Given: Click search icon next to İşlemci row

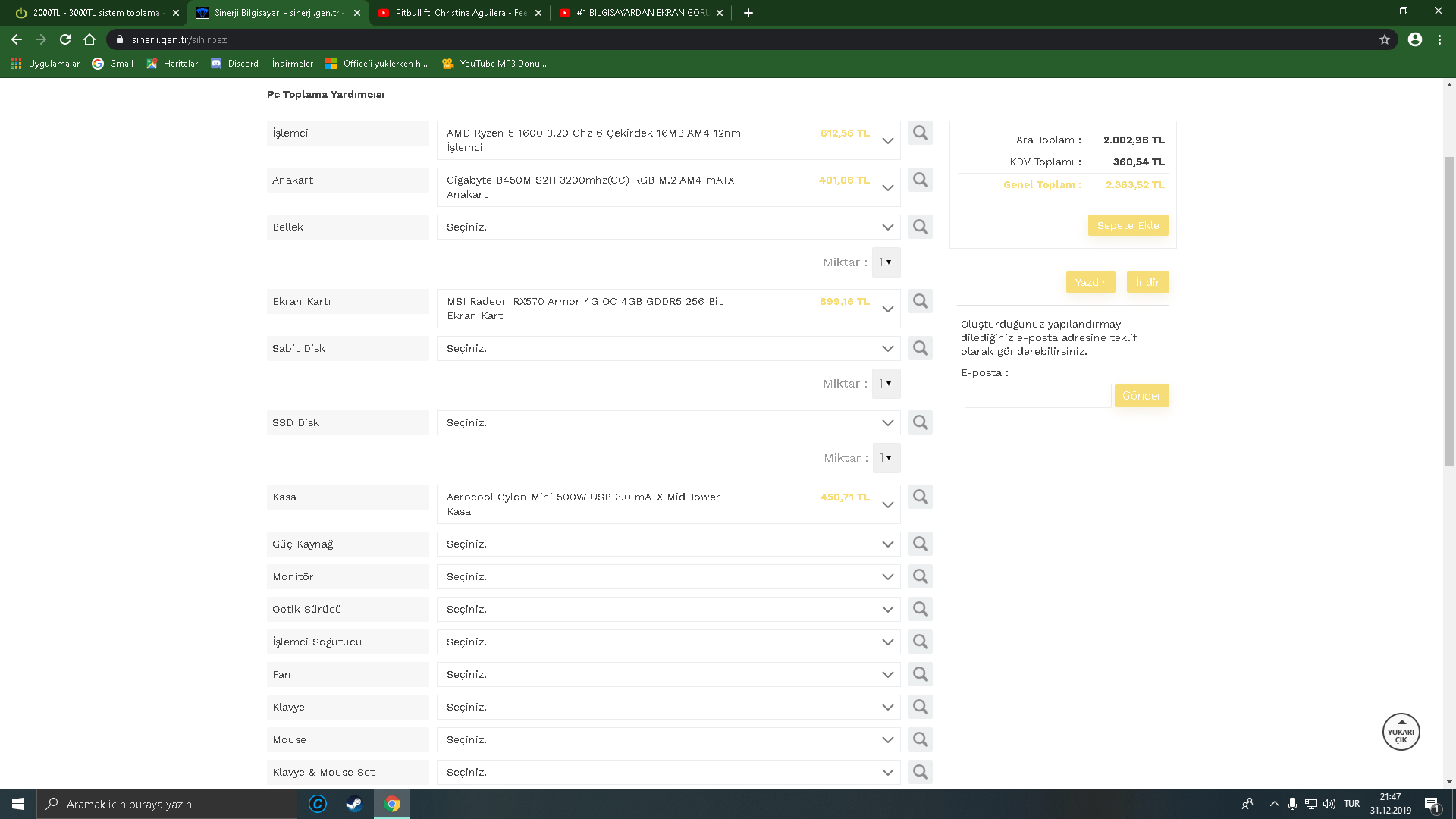Looking at the screenshot, I should pos(920,133).
